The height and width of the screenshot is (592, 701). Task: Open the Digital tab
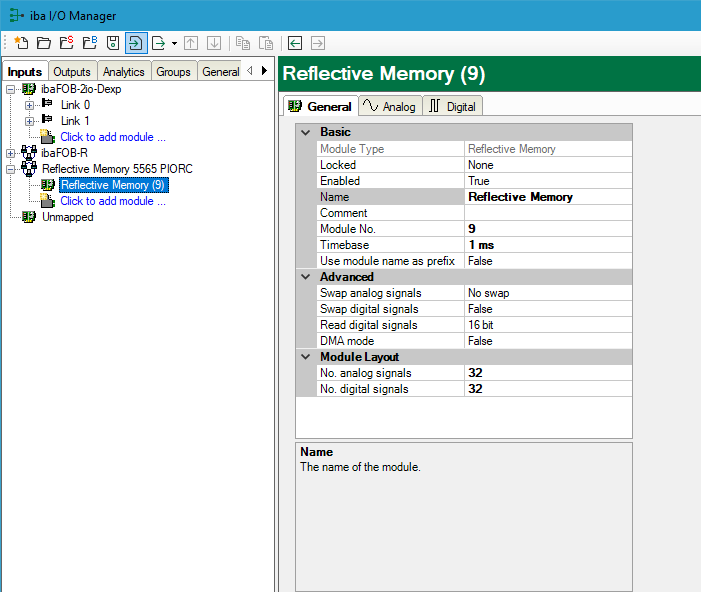[x=453, y=106]
